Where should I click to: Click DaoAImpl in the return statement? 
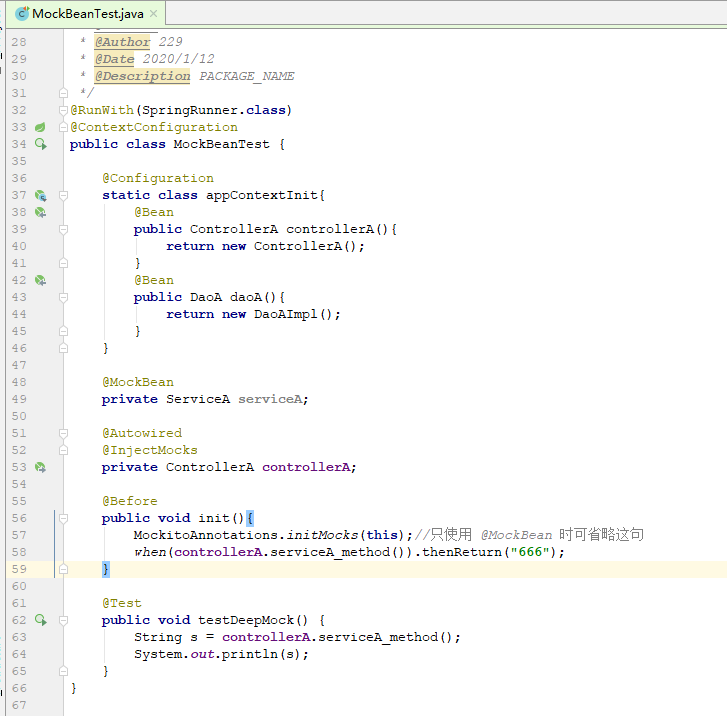tap(286, 314)
